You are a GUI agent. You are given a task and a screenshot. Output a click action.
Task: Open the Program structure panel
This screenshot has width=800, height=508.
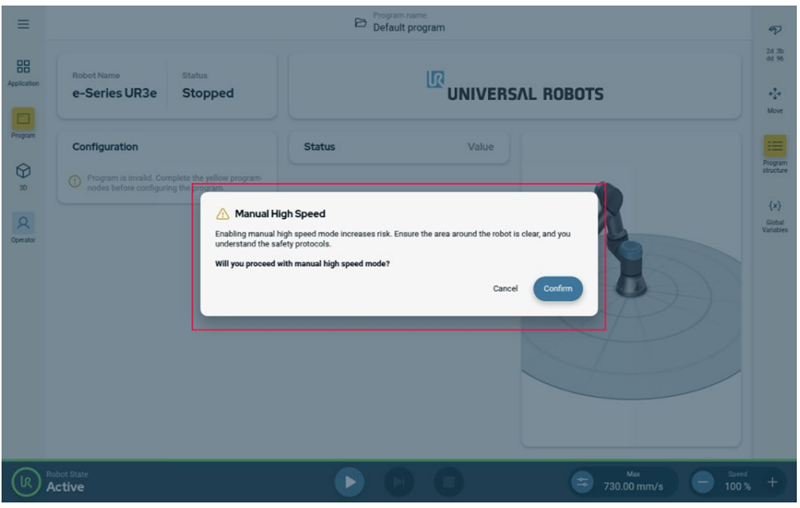coord(774,151)
